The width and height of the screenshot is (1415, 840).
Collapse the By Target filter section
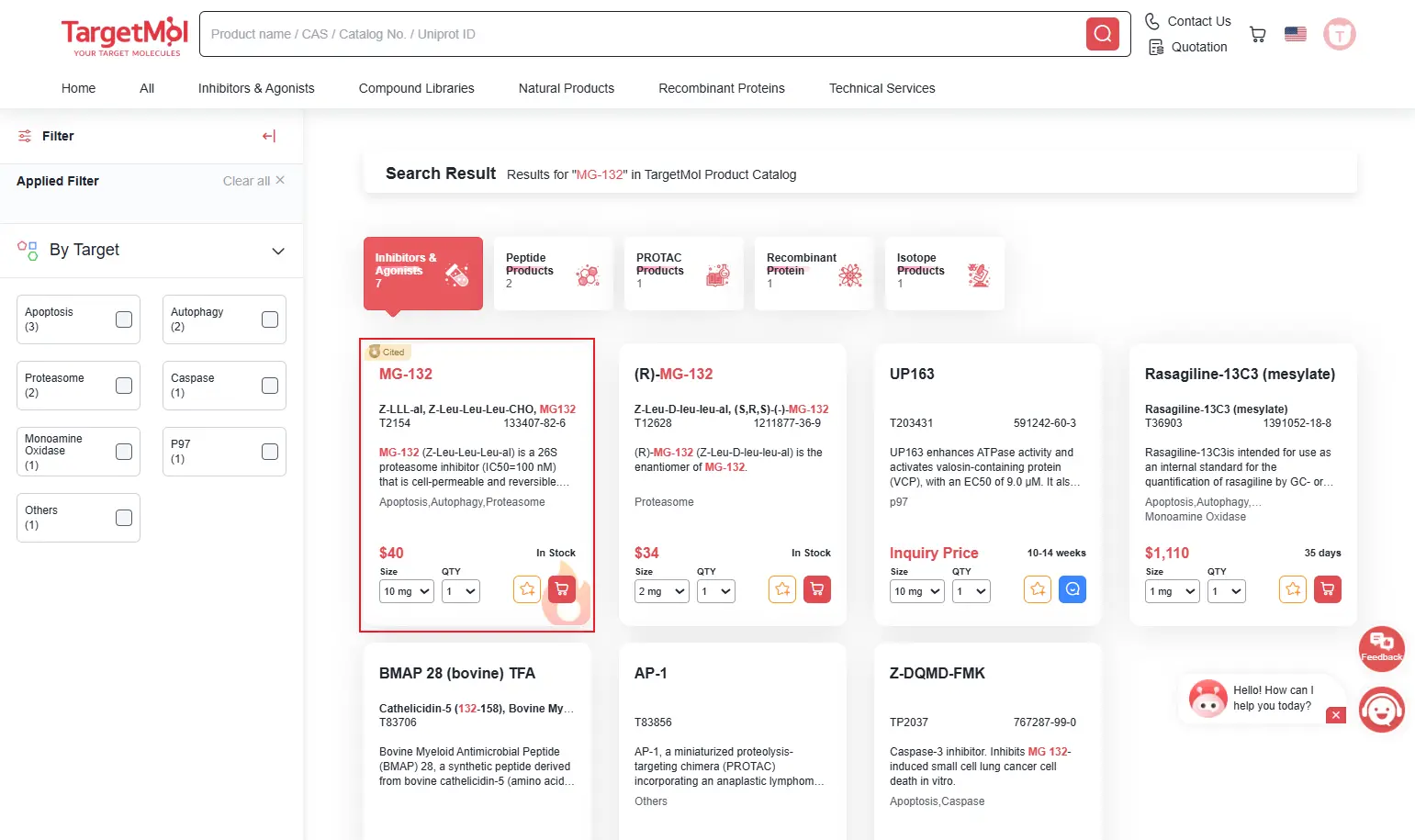click(278, 251)
